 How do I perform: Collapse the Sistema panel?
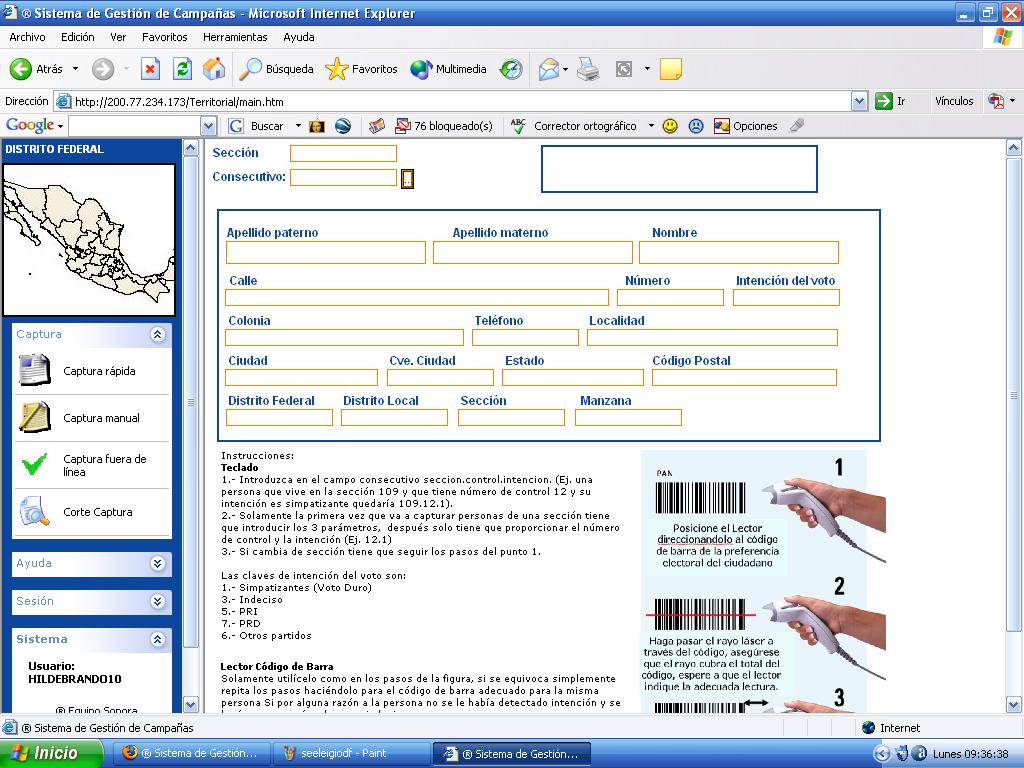pyautogui.click(x=157, y=639)
